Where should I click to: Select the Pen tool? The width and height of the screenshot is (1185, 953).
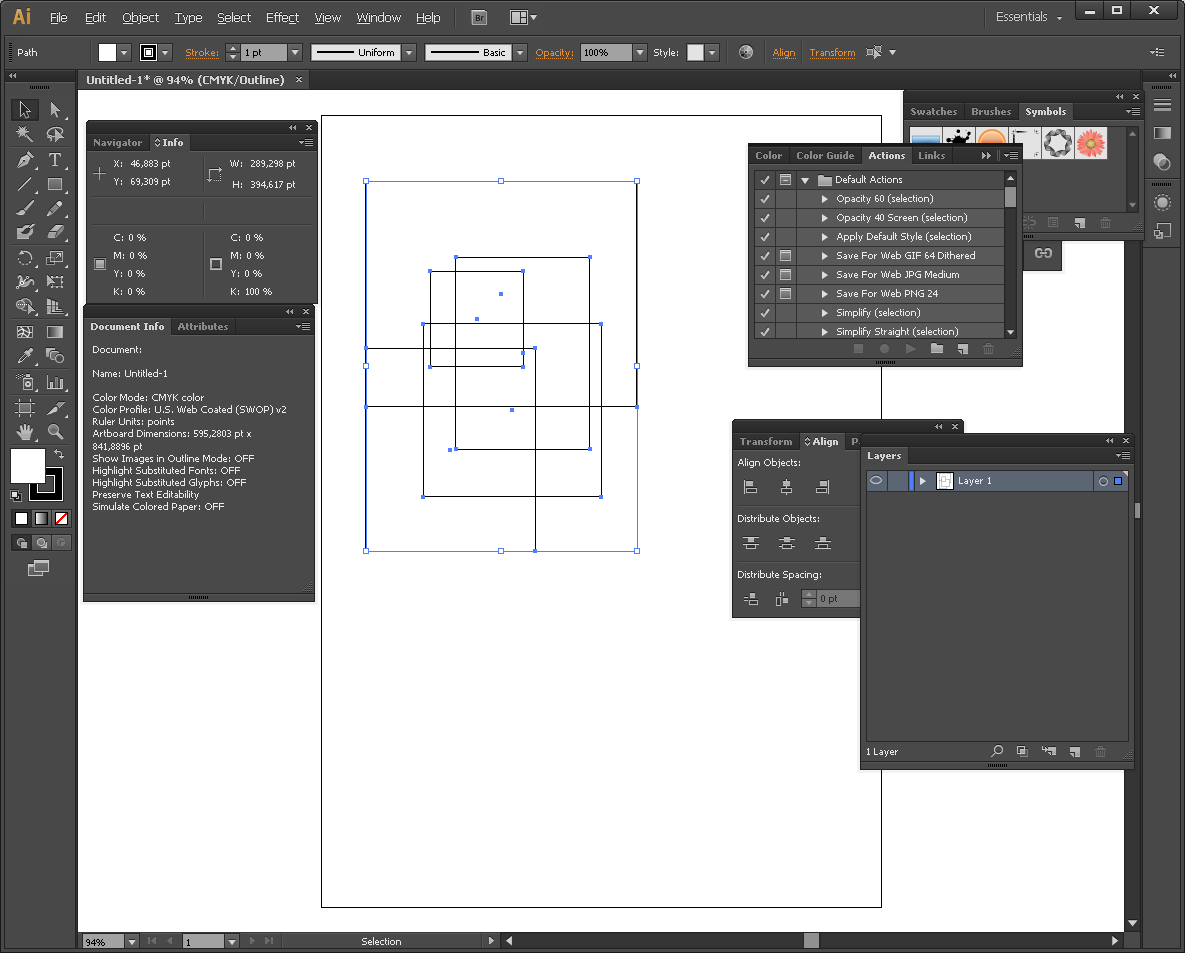[x=25, y=160]
